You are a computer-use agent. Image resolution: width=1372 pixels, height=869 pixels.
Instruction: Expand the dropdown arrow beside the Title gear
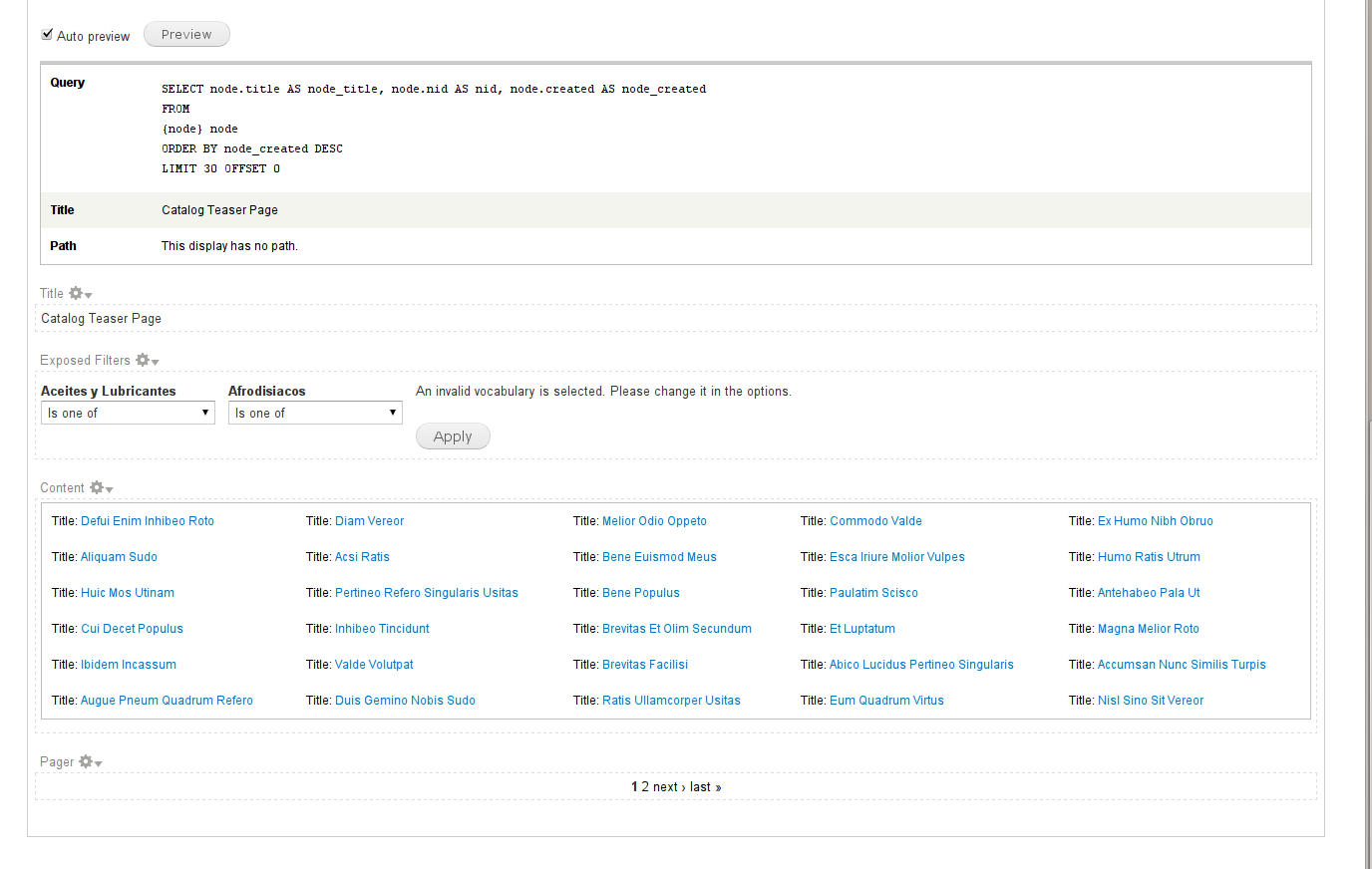(x=90, y=293)
